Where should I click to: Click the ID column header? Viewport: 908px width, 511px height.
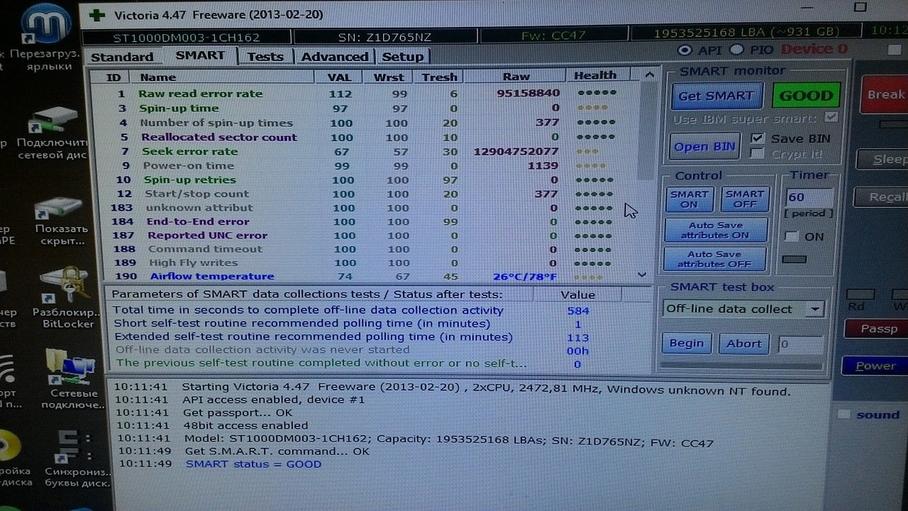coord(113,77)
